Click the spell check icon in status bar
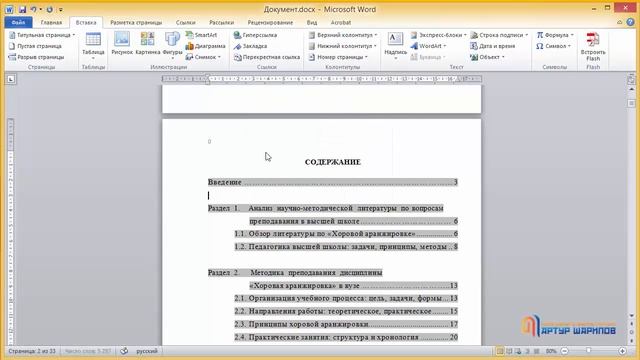This screenshot has height=360, width=640. pos(124,351)
